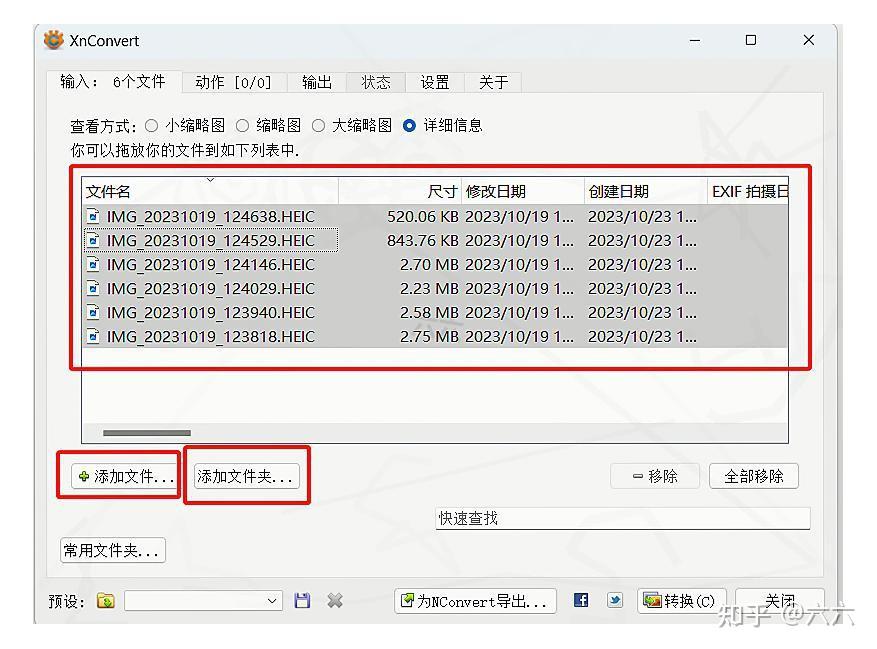
Task: Click the horizontal scrollbar in file list
Action: coord(147,432)
